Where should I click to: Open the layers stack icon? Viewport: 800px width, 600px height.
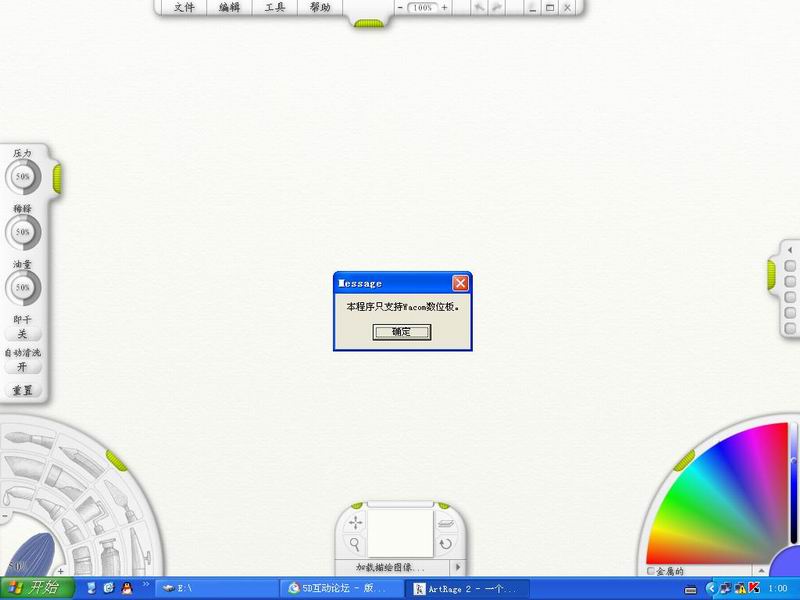point(445,523)
